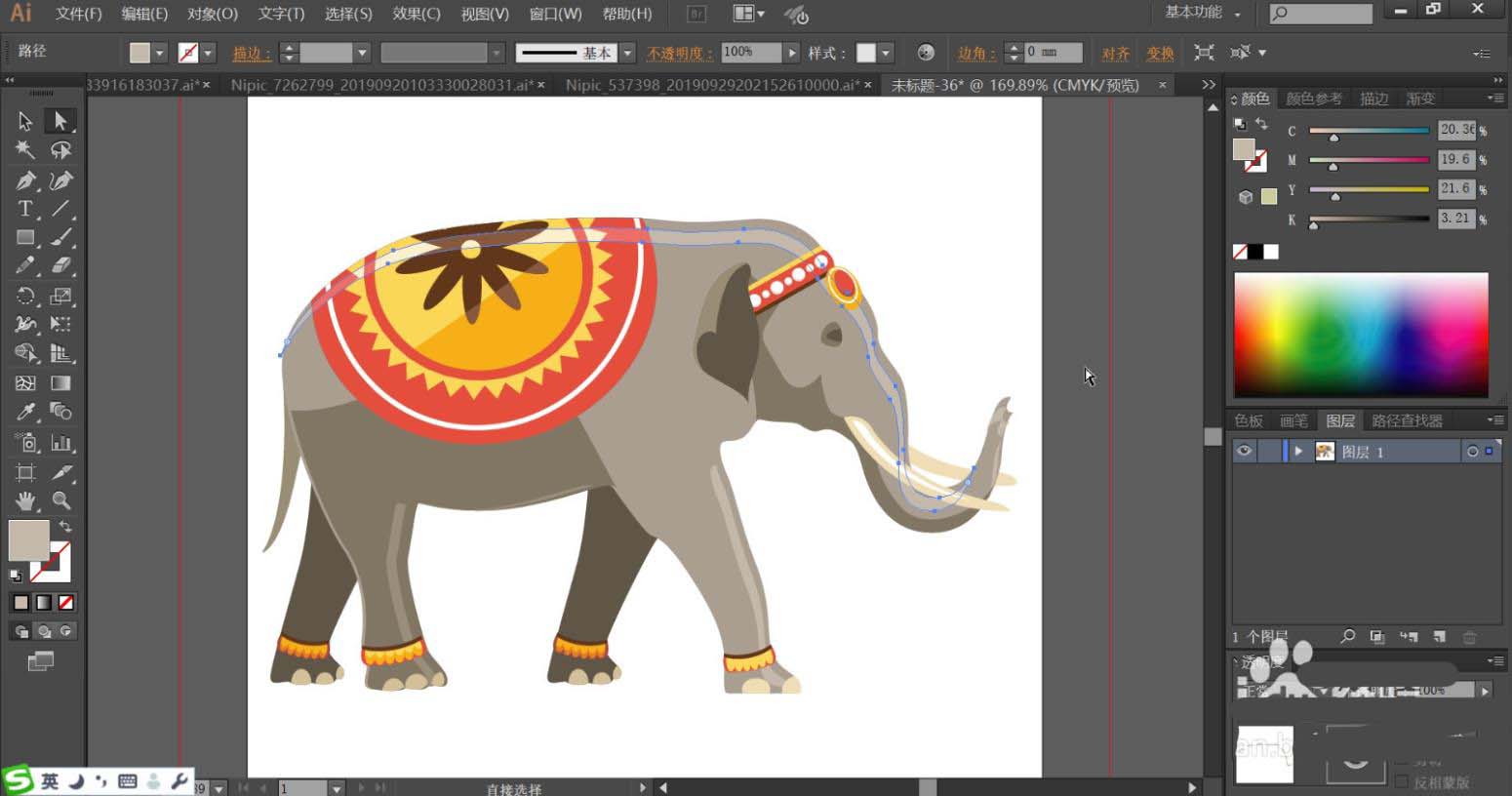Select the Artboard tool
Viewport: 1512px width, 796px height.
[25, 473]
